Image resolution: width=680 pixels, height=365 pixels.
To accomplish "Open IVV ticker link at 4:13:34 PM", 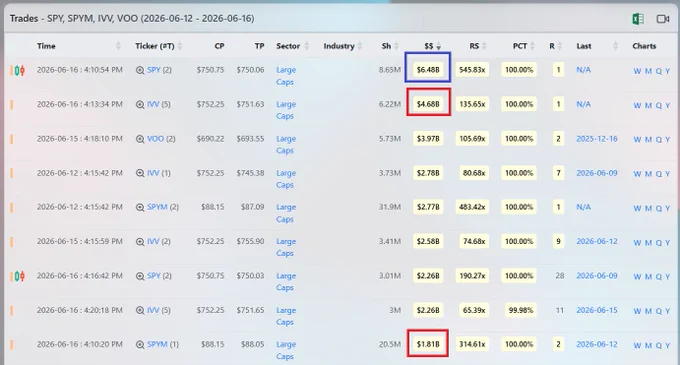I will (x=153, y=104).
